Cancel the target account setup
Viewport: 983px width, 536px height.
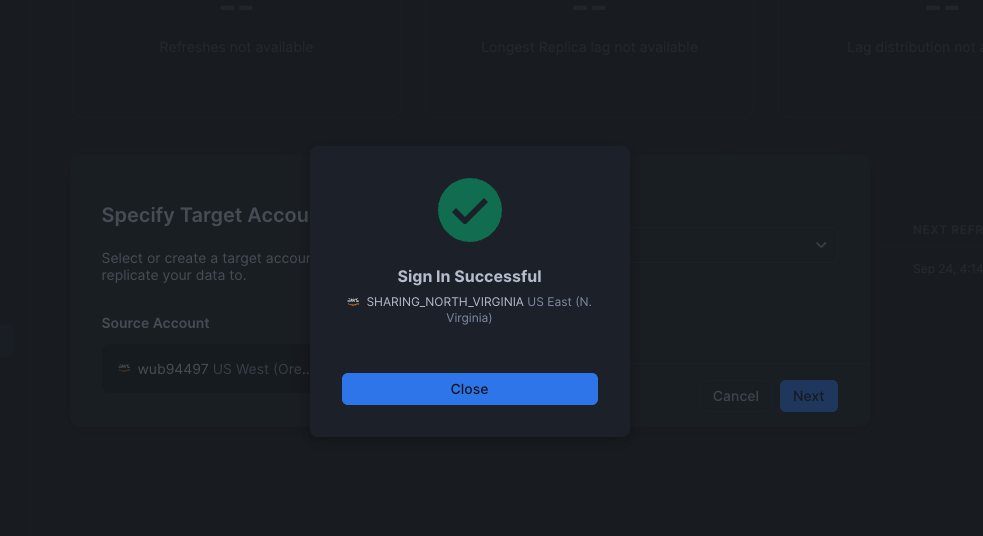(735, 396)
